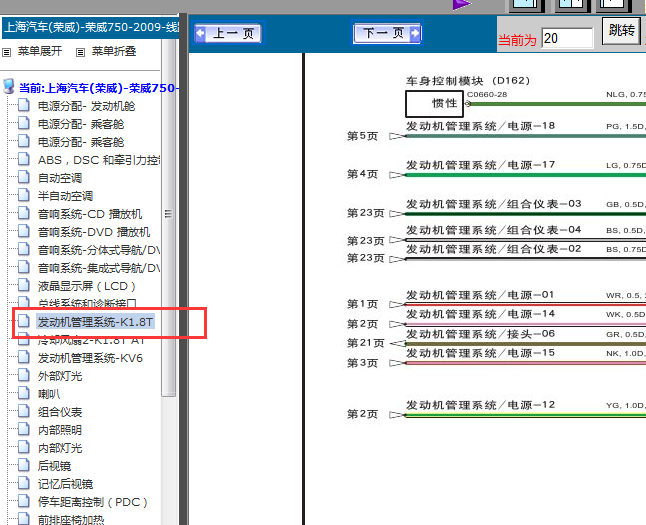Click the 车身控制模块 (D162) label
Screen dimensions: 646x525
(468, 81)
